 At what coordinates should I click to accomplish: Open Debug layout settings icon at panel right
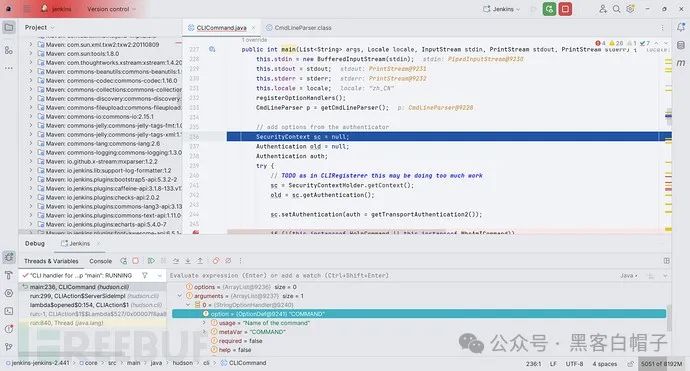tap(666, 261)
